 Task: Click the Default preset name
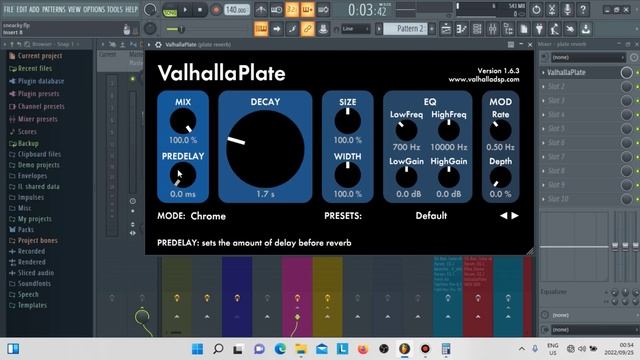coord(431,216)
